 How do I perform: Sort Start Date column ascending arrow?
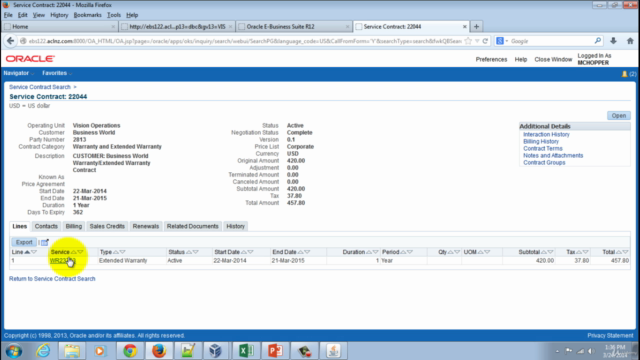tap(244, 252)
